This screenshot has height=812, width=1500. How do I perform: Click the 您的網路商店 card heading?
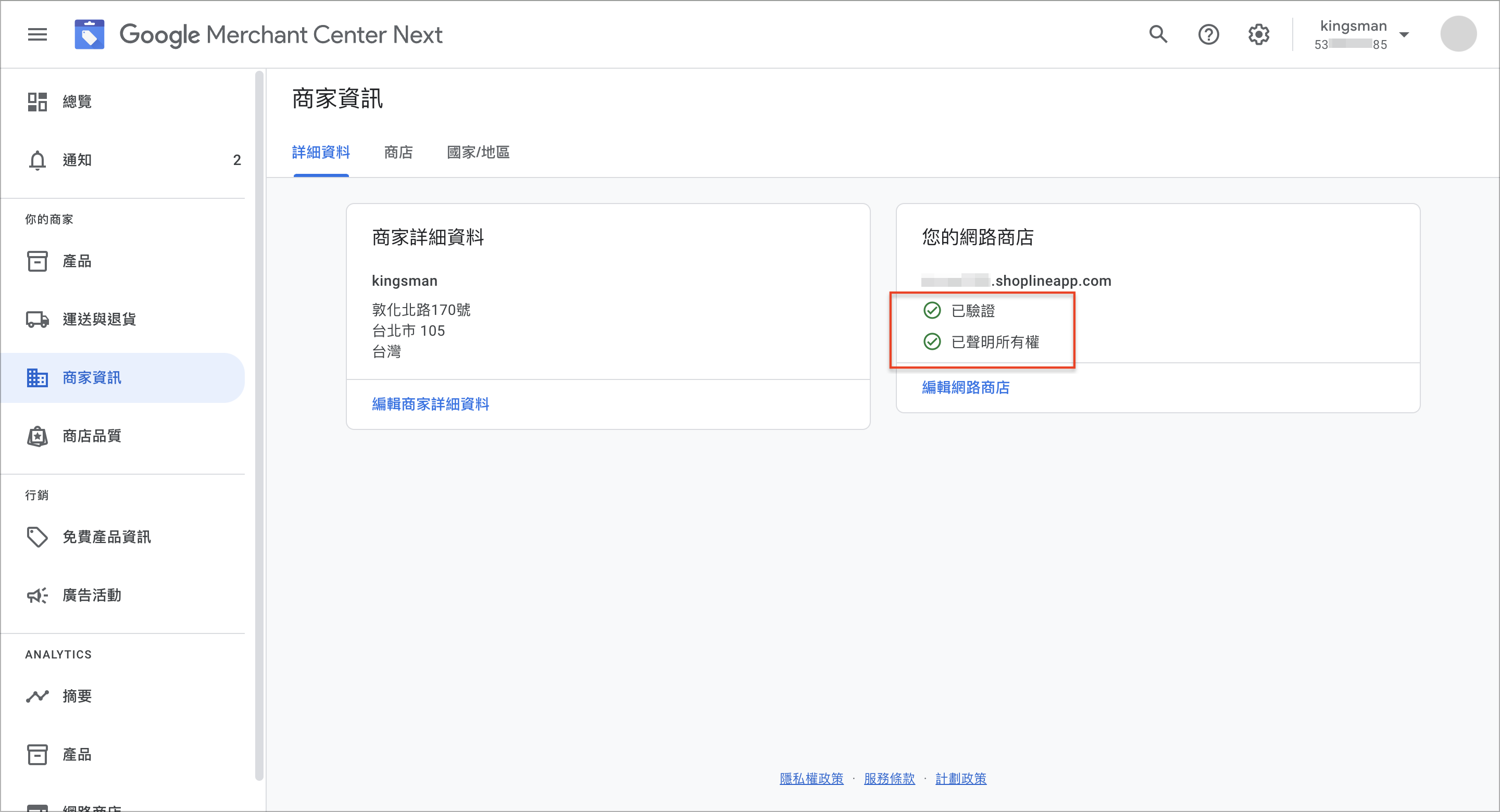[x=978, y=237]
